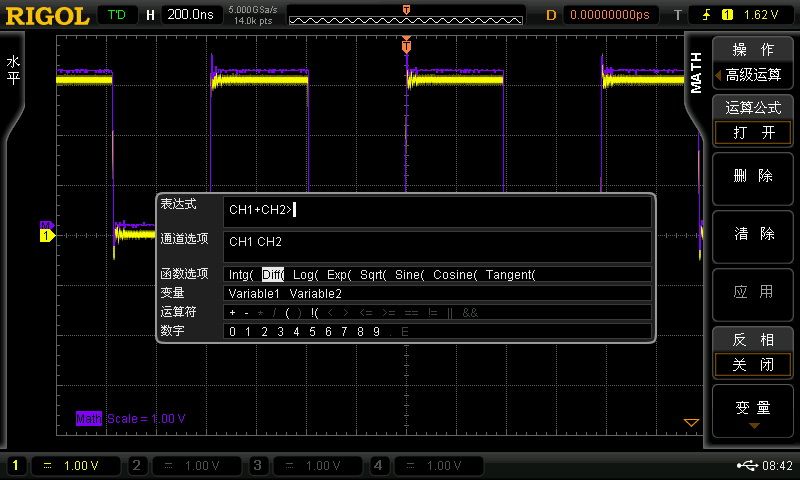The height and width of the screenshot is (480, 800).
Task: Click the yellow channel 1 ground marker
Action: 45,234
